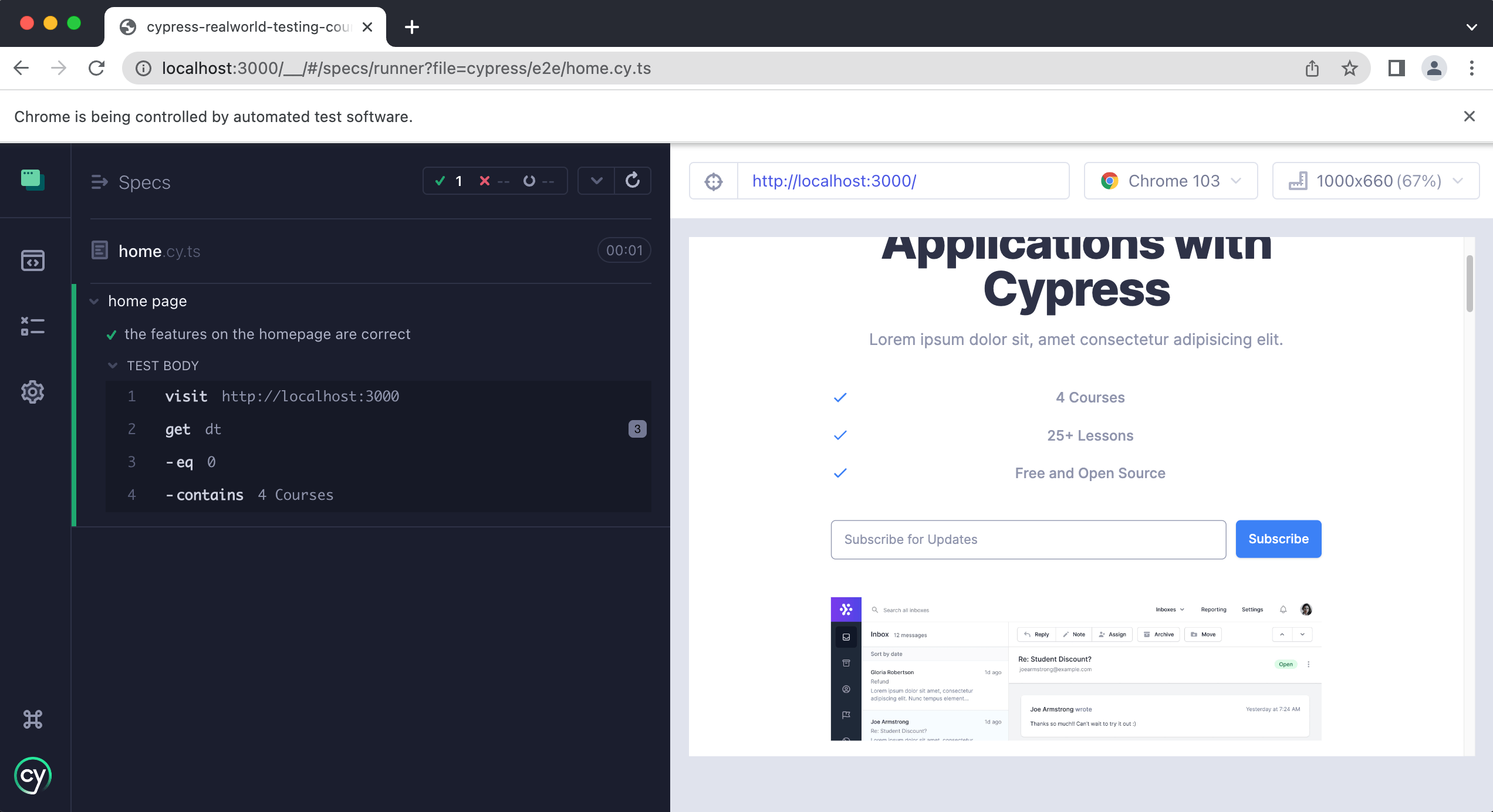The height and width of the screenshot is (812, 1493).
Task: Click the blue Subscribe button
Action: tap(1278, 539)
